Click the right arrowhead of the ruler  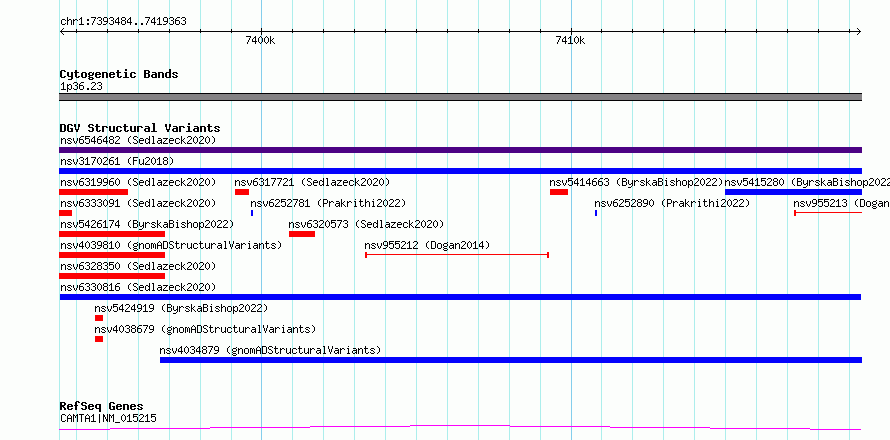[x=859, y=32]
